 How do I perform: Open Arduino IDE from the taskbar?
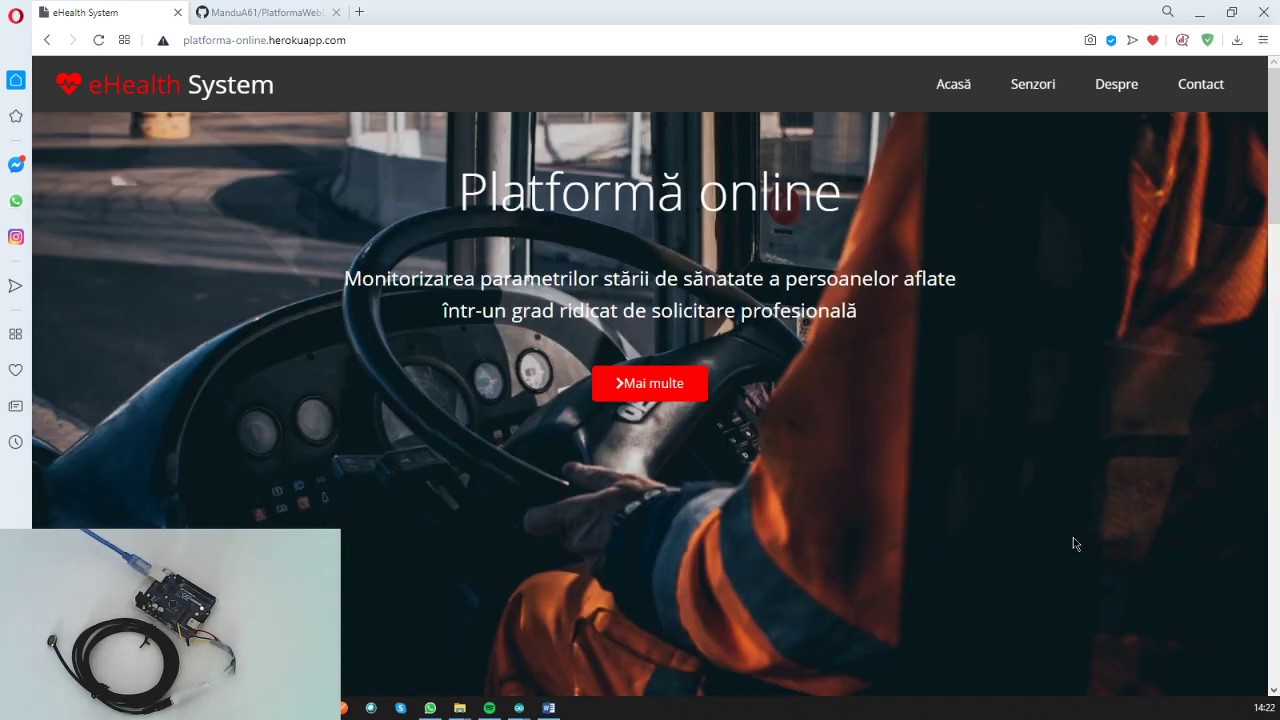click(519, 708)
